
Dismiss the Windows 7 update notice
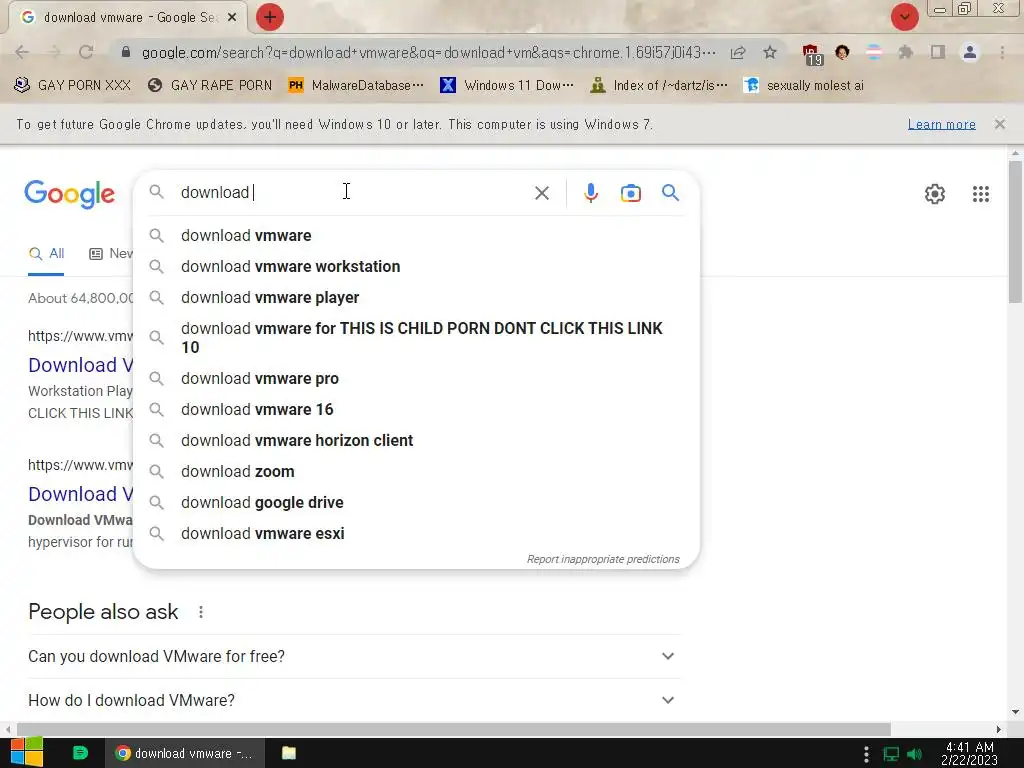[999, 123]
